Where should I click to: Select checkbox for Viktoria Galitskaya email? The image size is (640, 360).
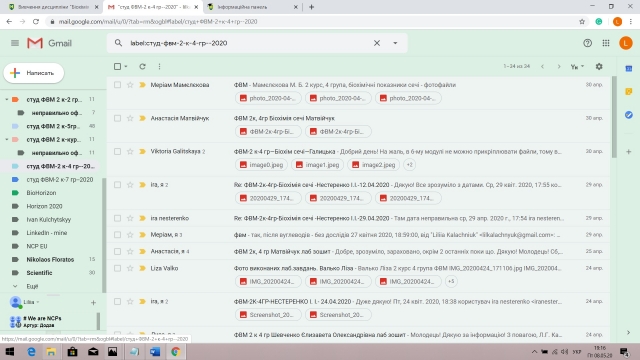click(x=118, y=151)
